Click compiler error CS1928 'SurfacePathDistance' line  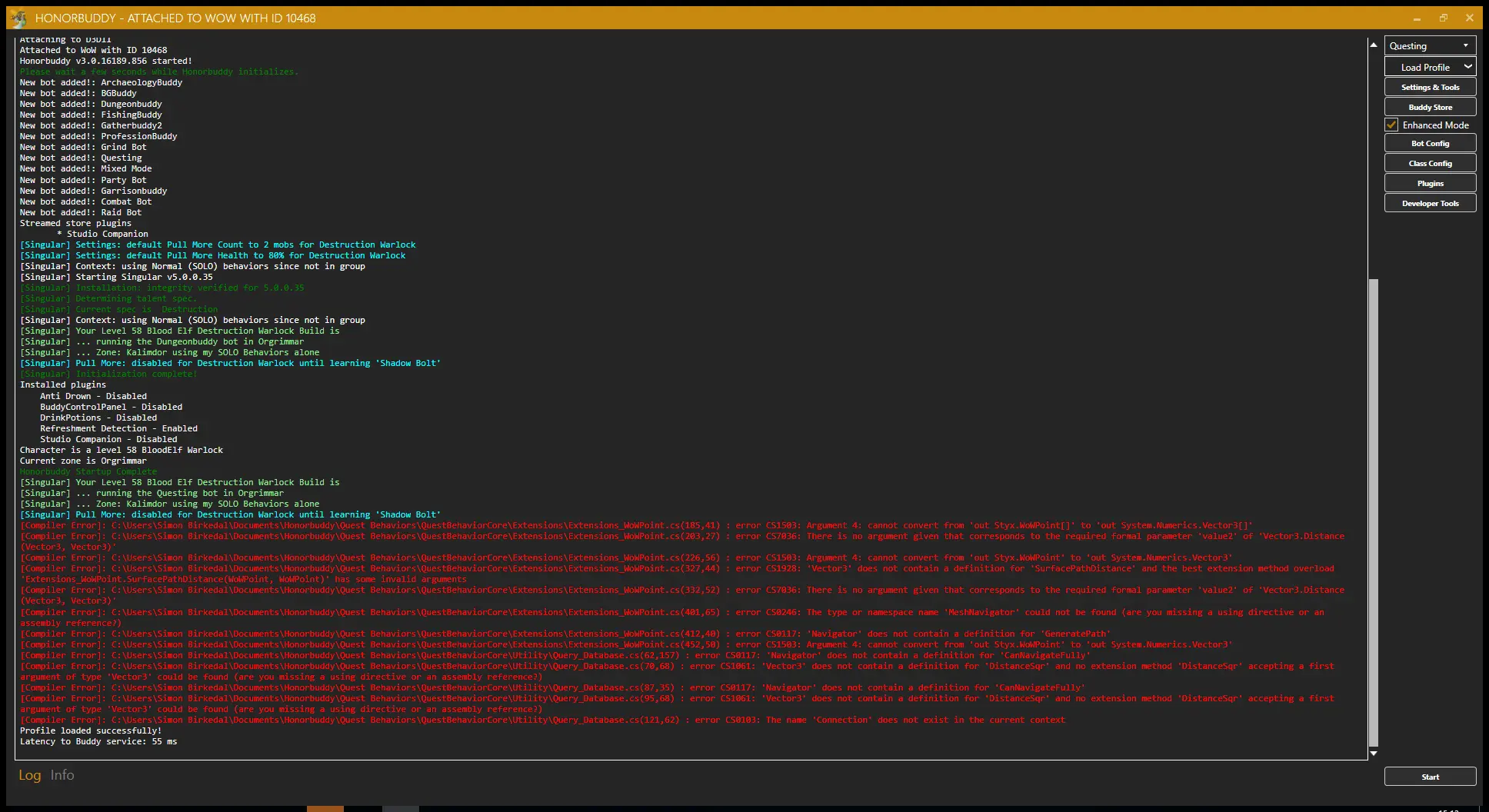point(677,574)
